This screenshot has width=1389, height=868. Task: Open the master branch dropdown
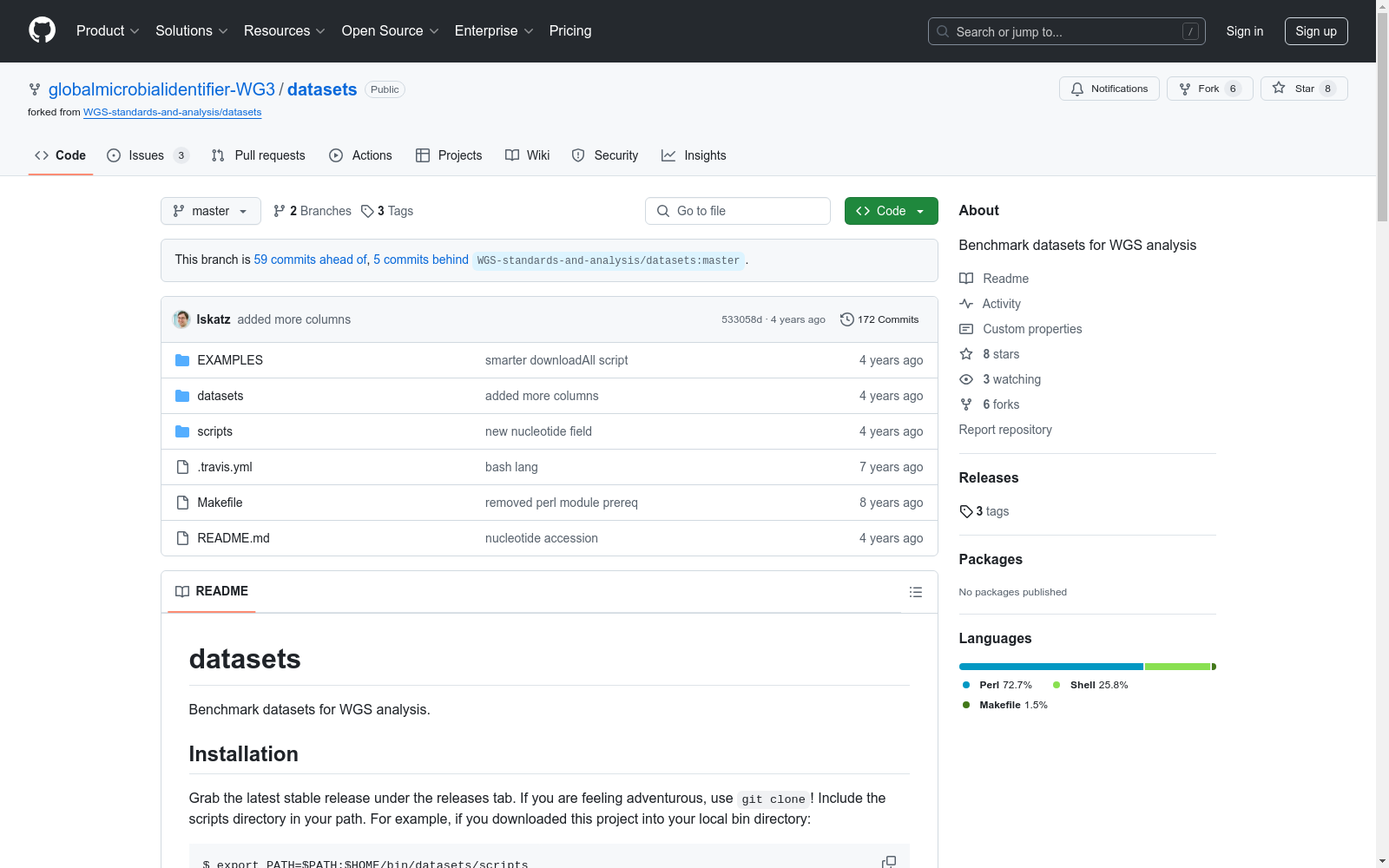pos(211,211)
